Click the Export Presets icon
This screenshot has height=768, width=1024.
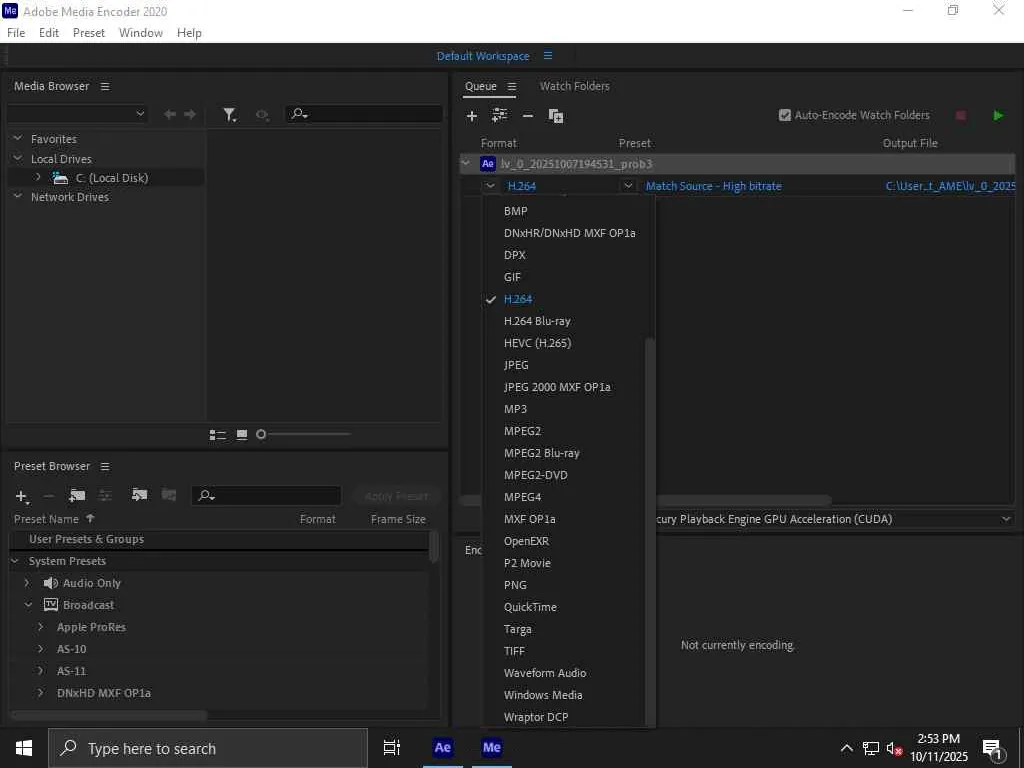click(169, 495)
